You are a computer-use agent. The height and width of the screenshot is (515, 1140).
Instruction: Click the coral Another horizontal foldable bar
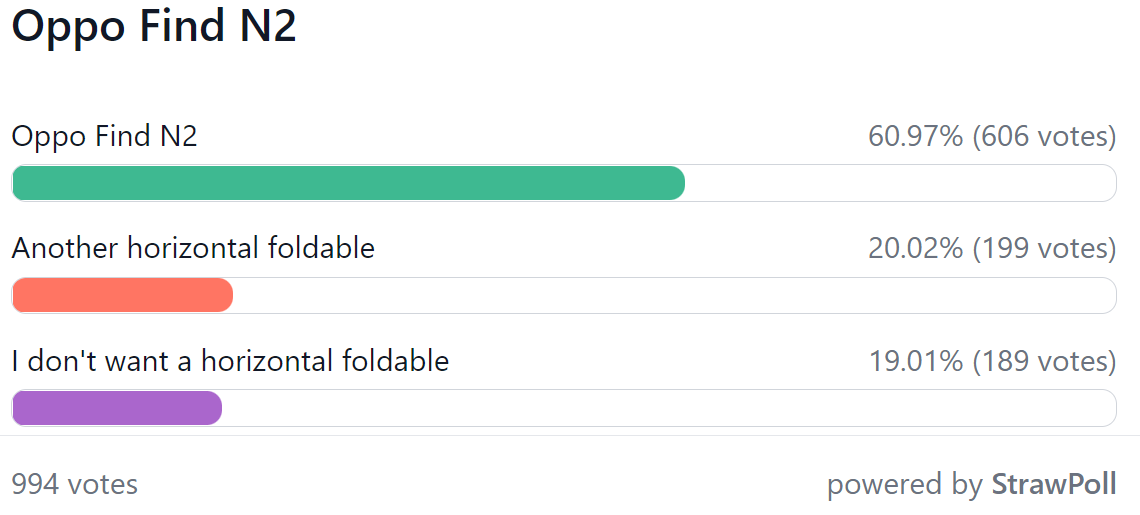(x=123, y=295)
